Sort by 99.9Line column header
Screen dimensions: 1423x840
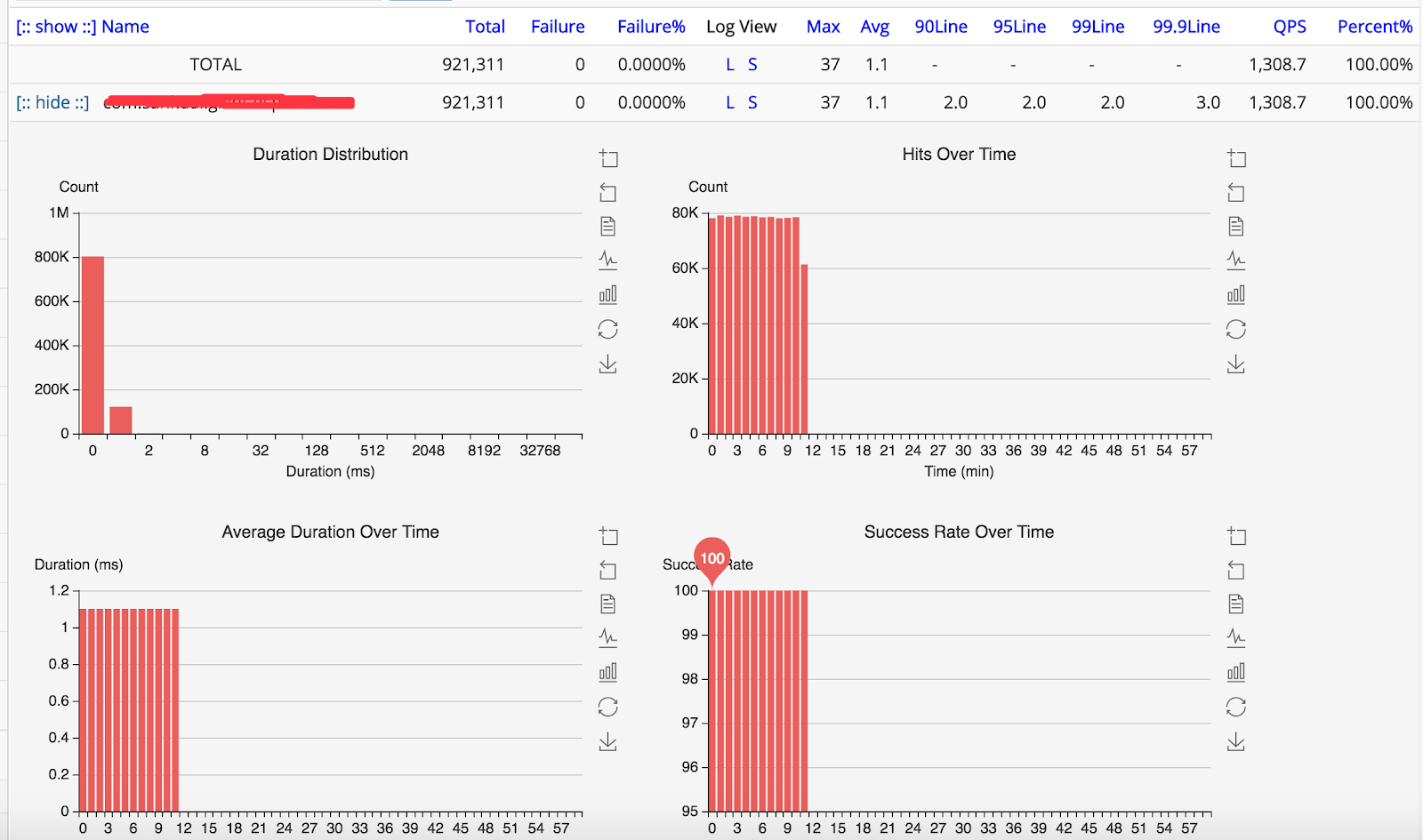tap(1186, 27)
